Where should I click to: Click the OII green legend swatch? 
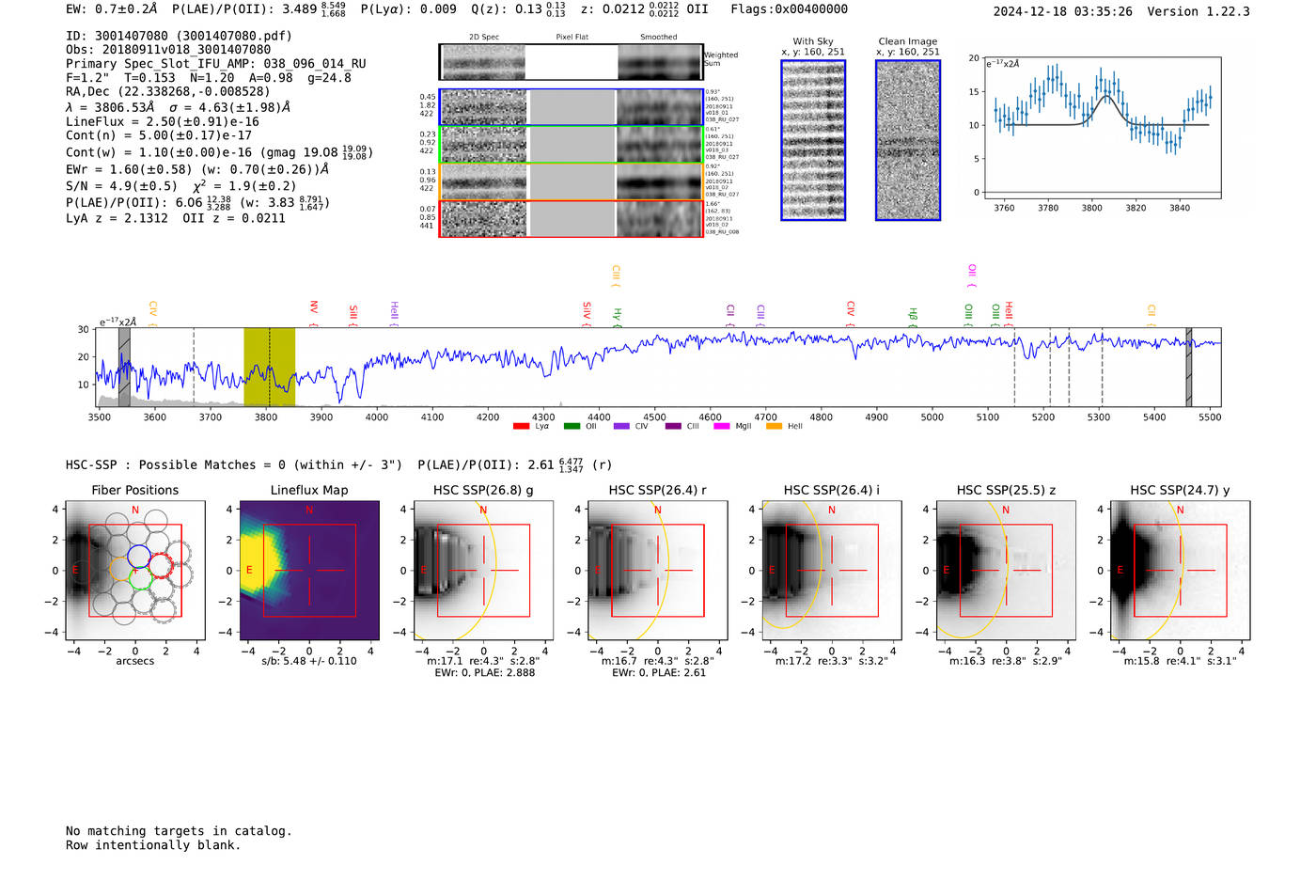point(572,426)
